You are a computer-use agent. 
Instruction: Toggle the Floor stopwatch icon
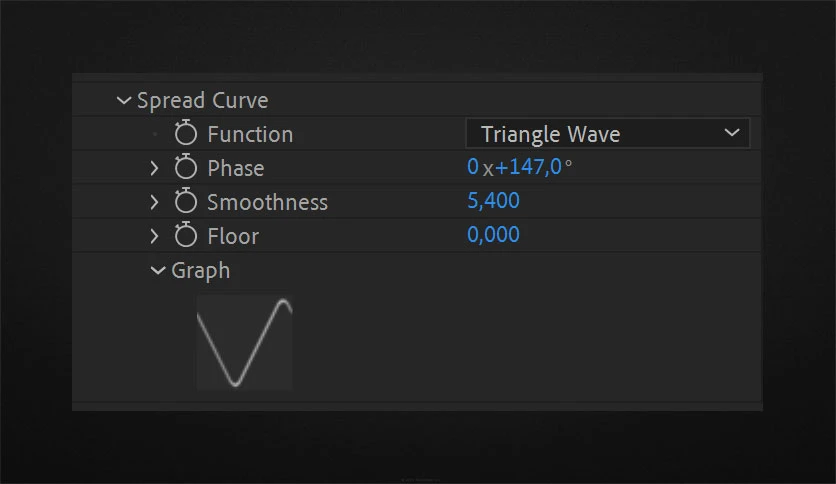(186, 235)
